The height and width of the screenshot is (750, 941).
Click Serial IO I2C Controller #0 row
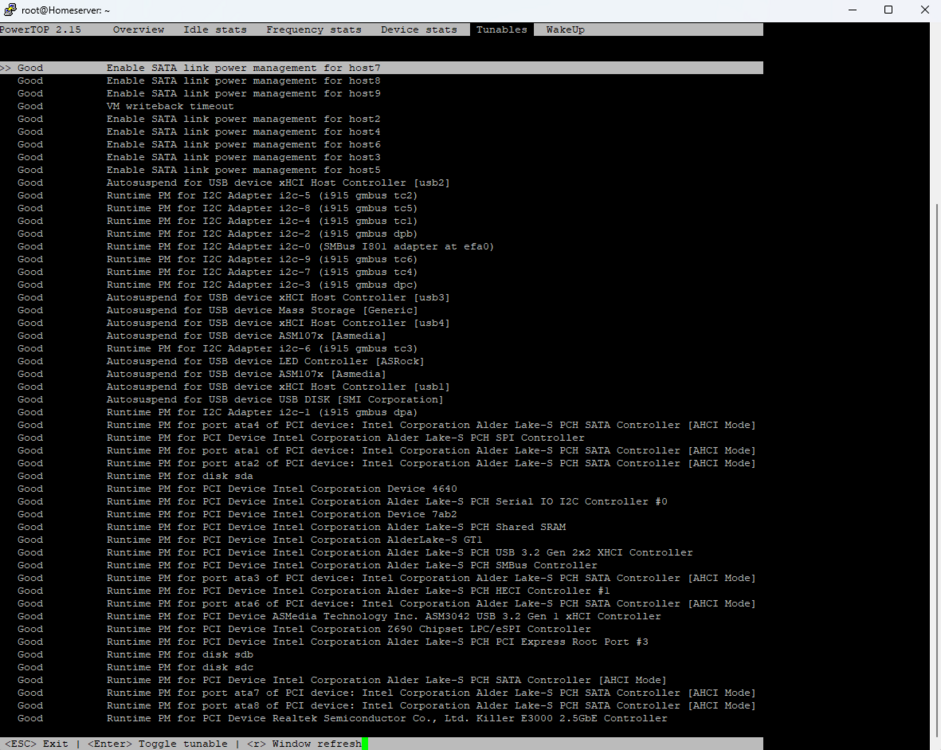(342, 502)
